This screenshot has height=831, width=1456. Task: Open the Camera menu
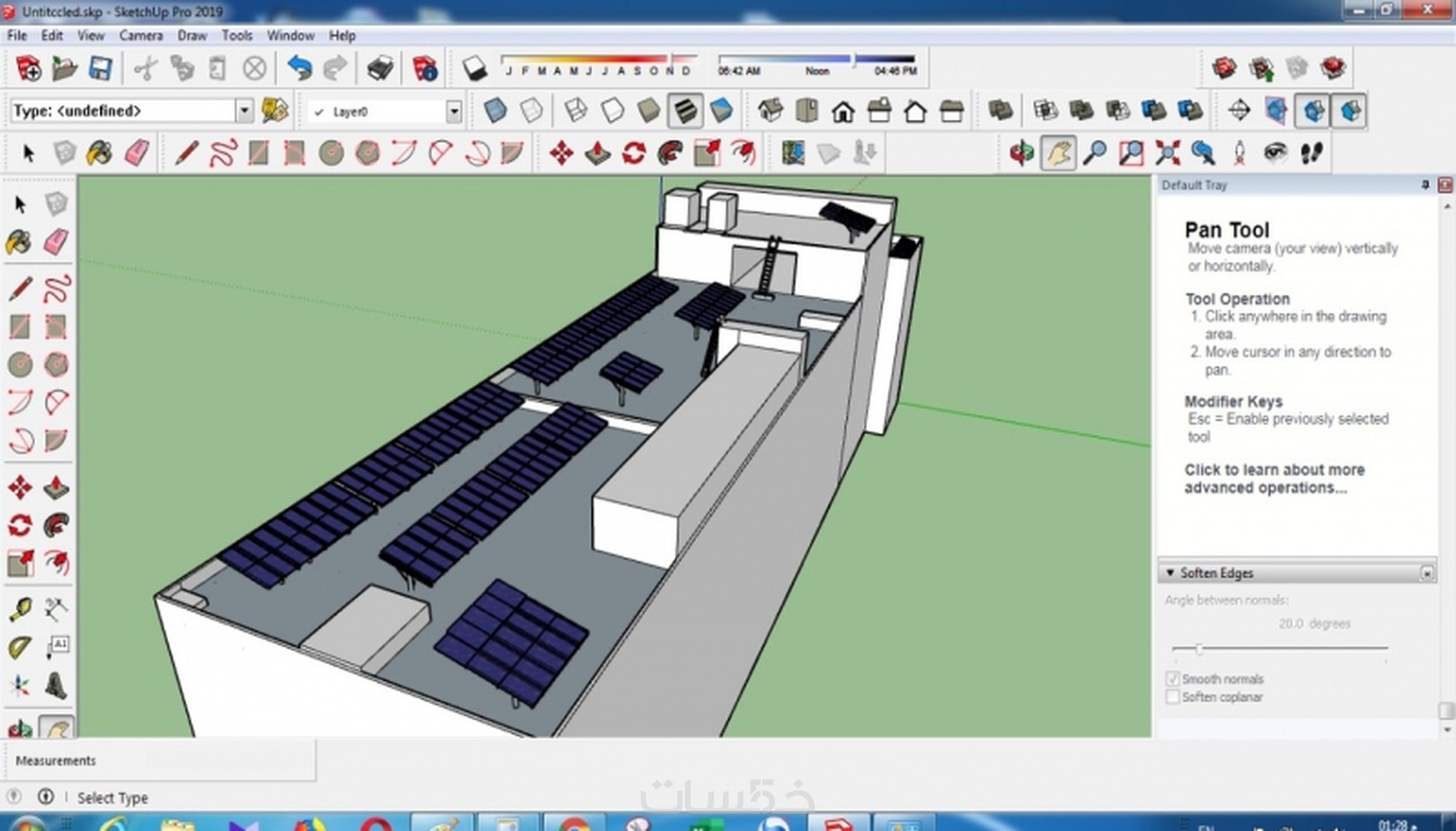[140, 35]
